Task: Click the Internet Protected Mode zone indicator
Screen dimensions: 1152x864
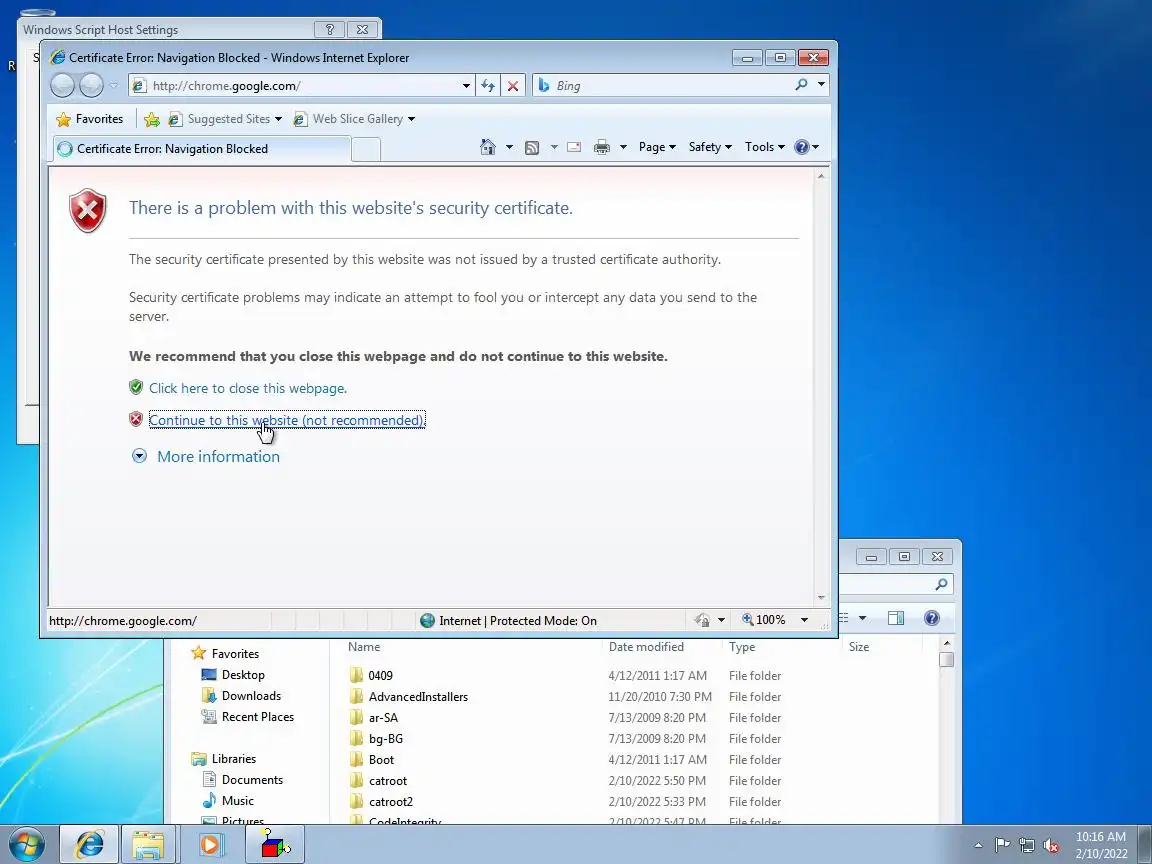Action: (x=508, y=621)
